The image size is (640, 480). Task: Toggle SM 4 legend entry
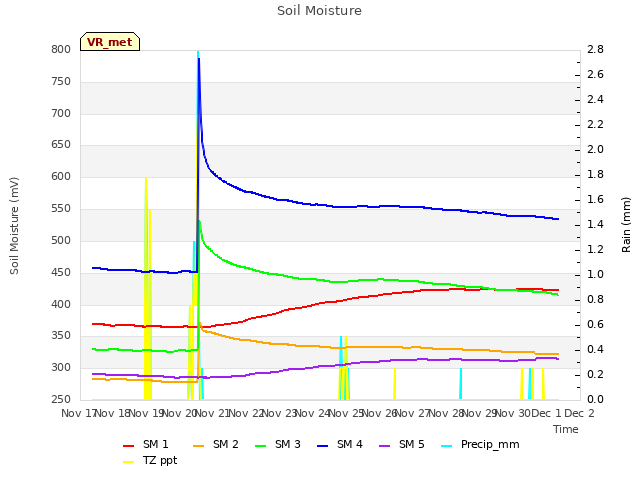[x=340, y=444]
